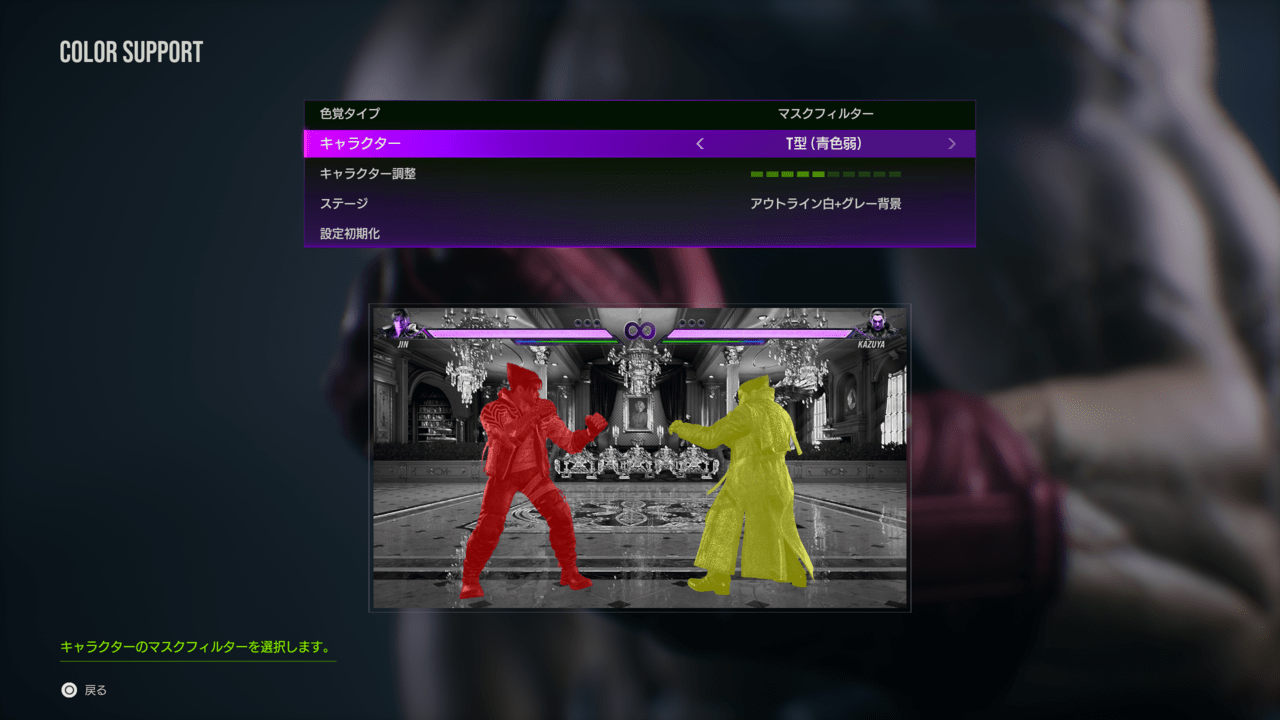Click the preview battle screen thumbnail

pos(640,458)
